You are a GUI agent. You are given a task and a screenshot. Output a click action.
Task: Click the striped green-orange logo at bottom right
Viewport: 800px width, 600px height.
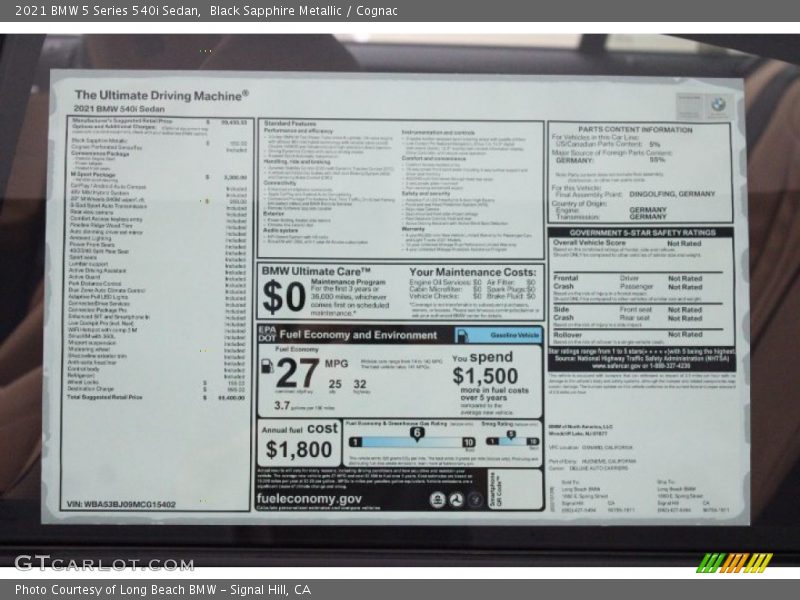(735, 562)
